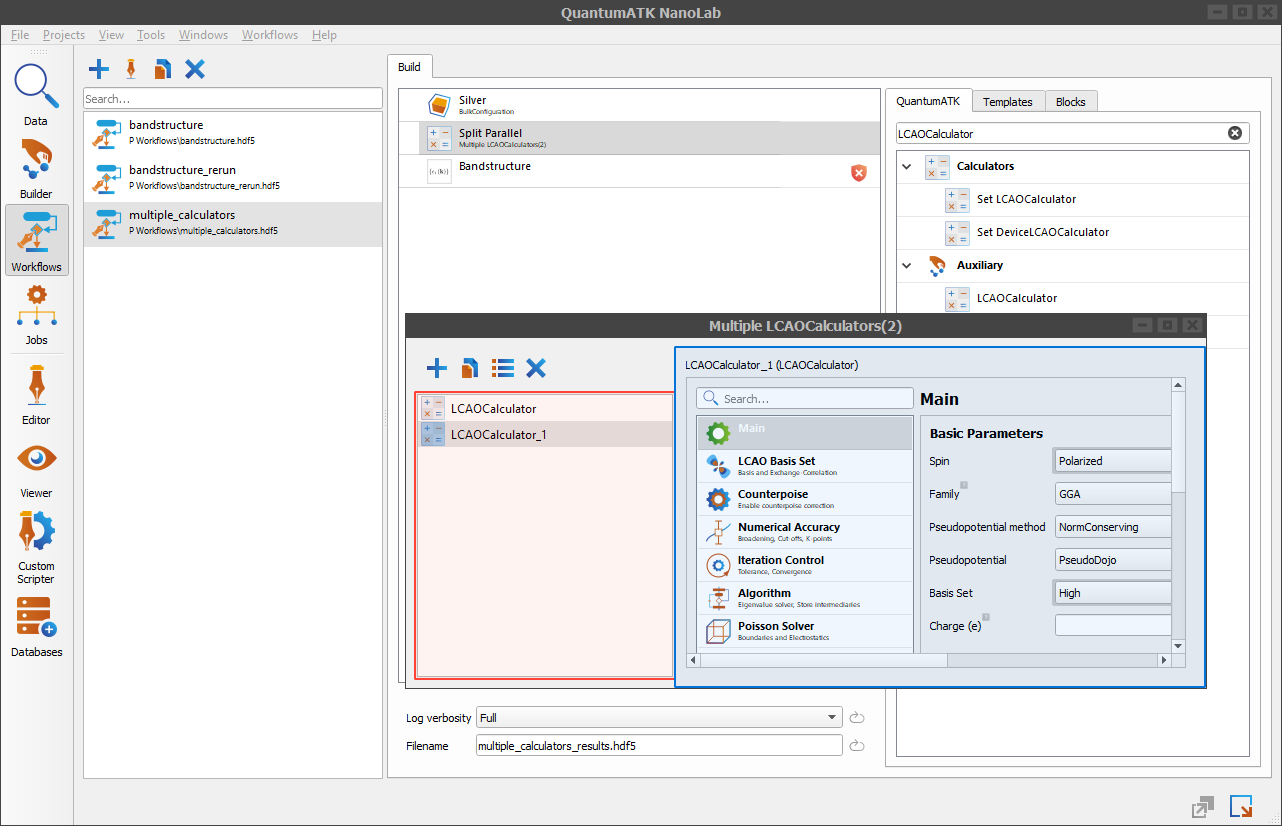Open the Log verbosity dropdown

(x=659, y=717)
